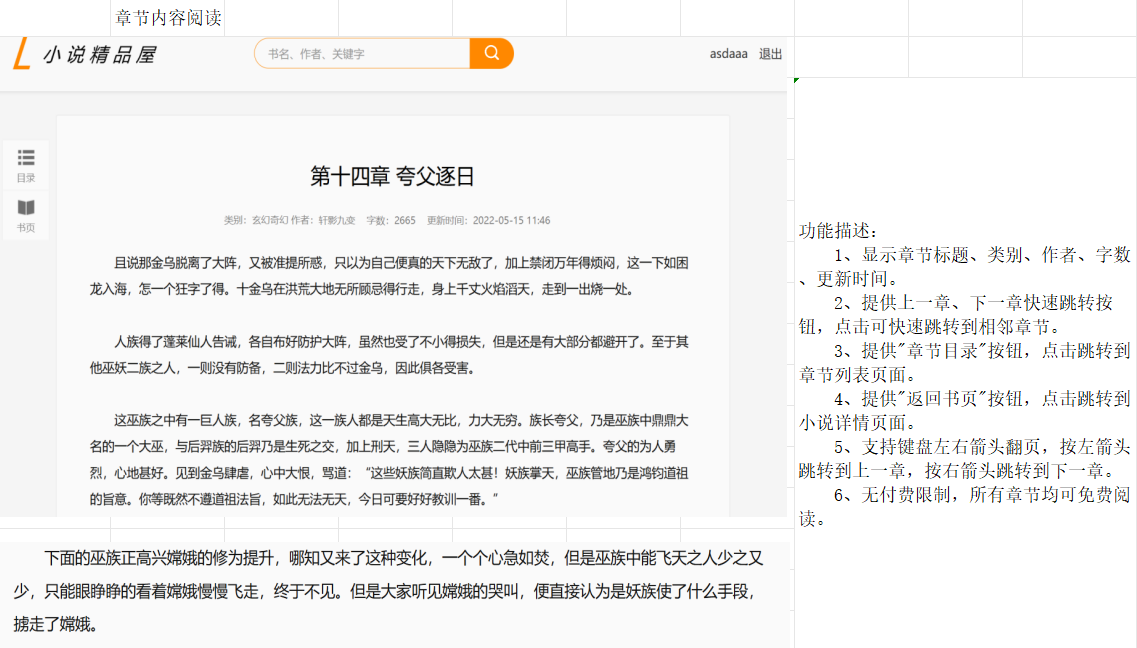Select the 功能描述 description text block
Viewport: 1137px width, 648px height.
coord(964,374)
